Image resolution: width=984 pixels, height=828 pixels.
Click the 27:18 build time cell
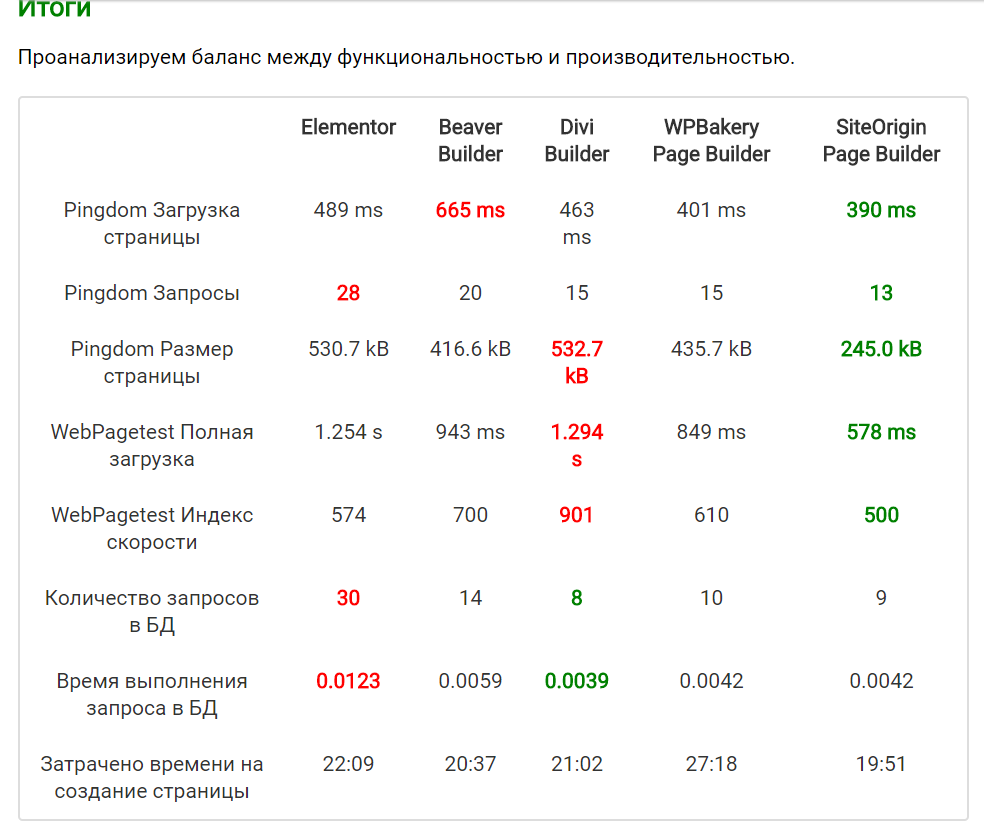coord(711,763)
